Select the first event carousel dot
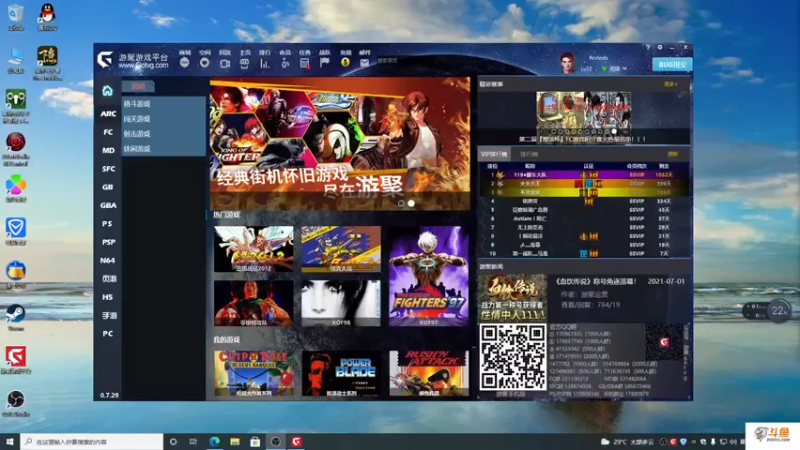The height and width of the screenshot is (450, 800). click(x=554, y=132)
